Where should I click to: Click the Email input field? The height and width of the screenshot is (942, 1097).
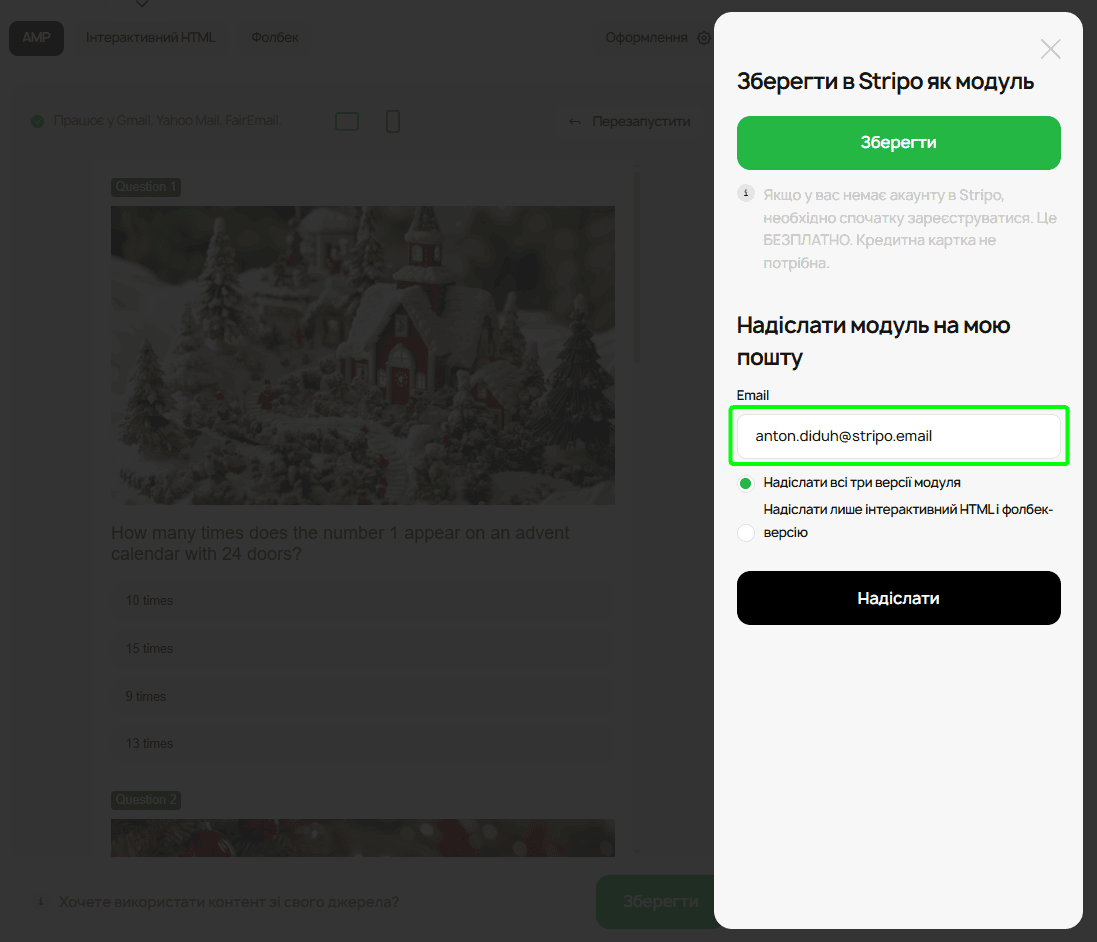click(898, 436)
